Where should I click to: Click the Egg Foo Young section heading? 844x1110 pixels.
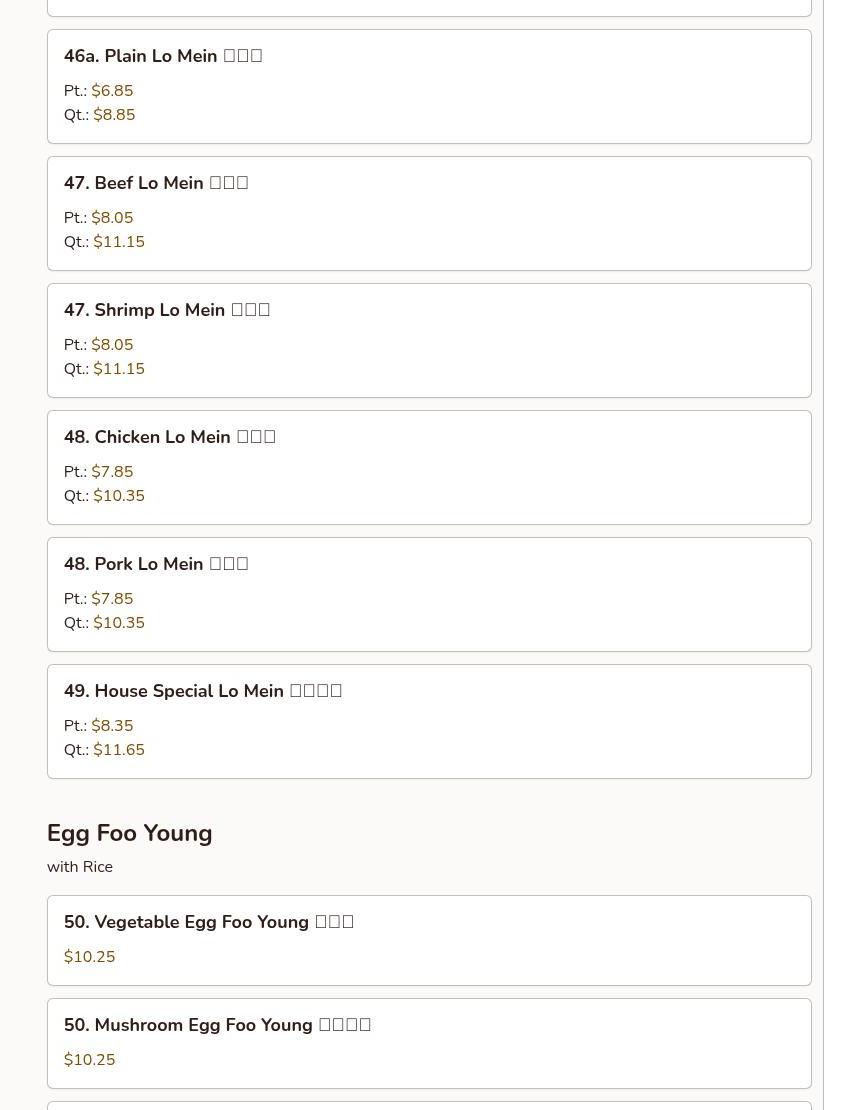pyautogui.click(x=130, y=833)
